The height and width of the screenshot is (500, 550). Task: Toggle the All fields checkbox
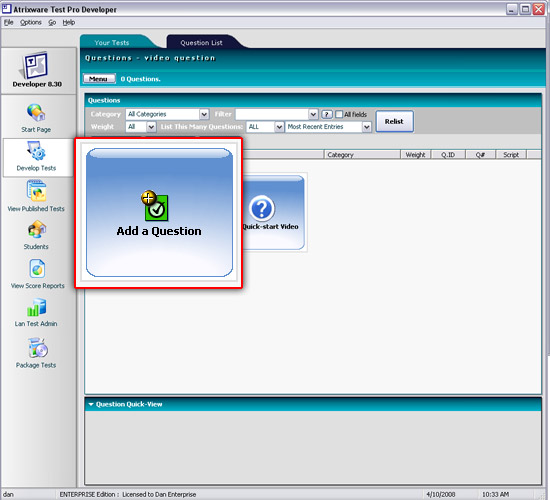[x=339, y=114]
